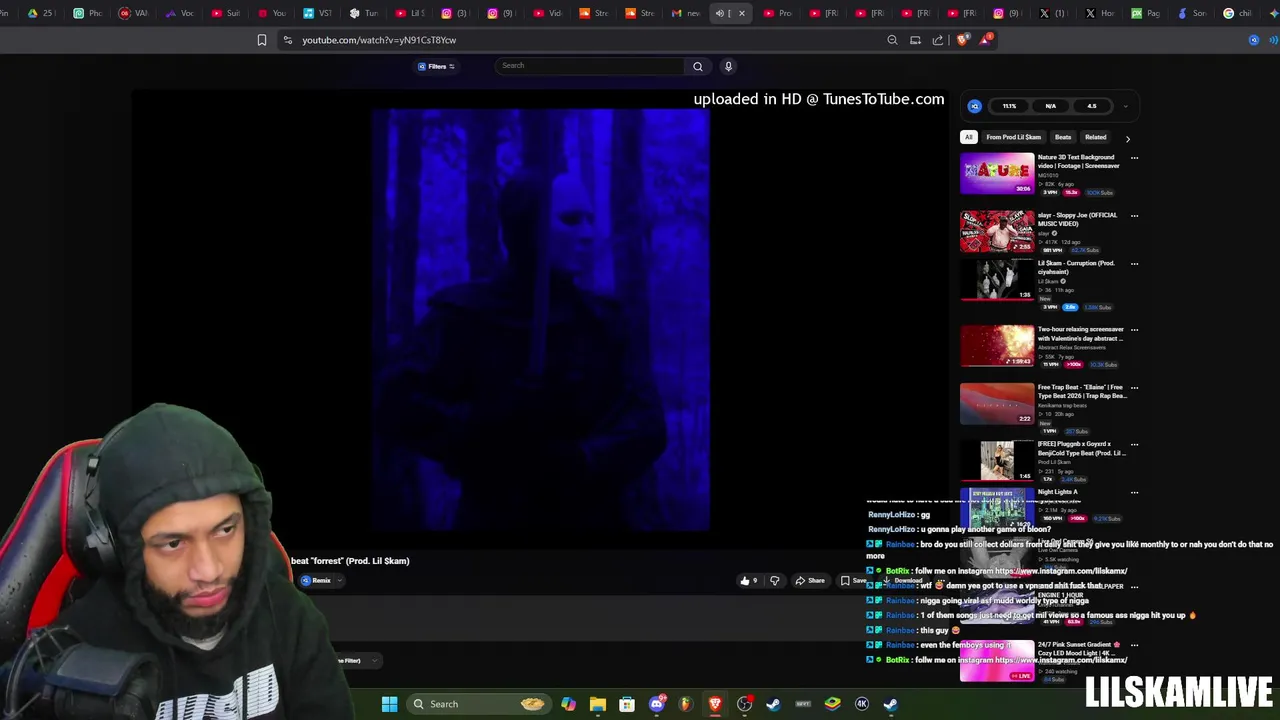1280x720 pixels.
Task: Select the 'Beats' filter chip
Action: click(x=1063, y=137)
